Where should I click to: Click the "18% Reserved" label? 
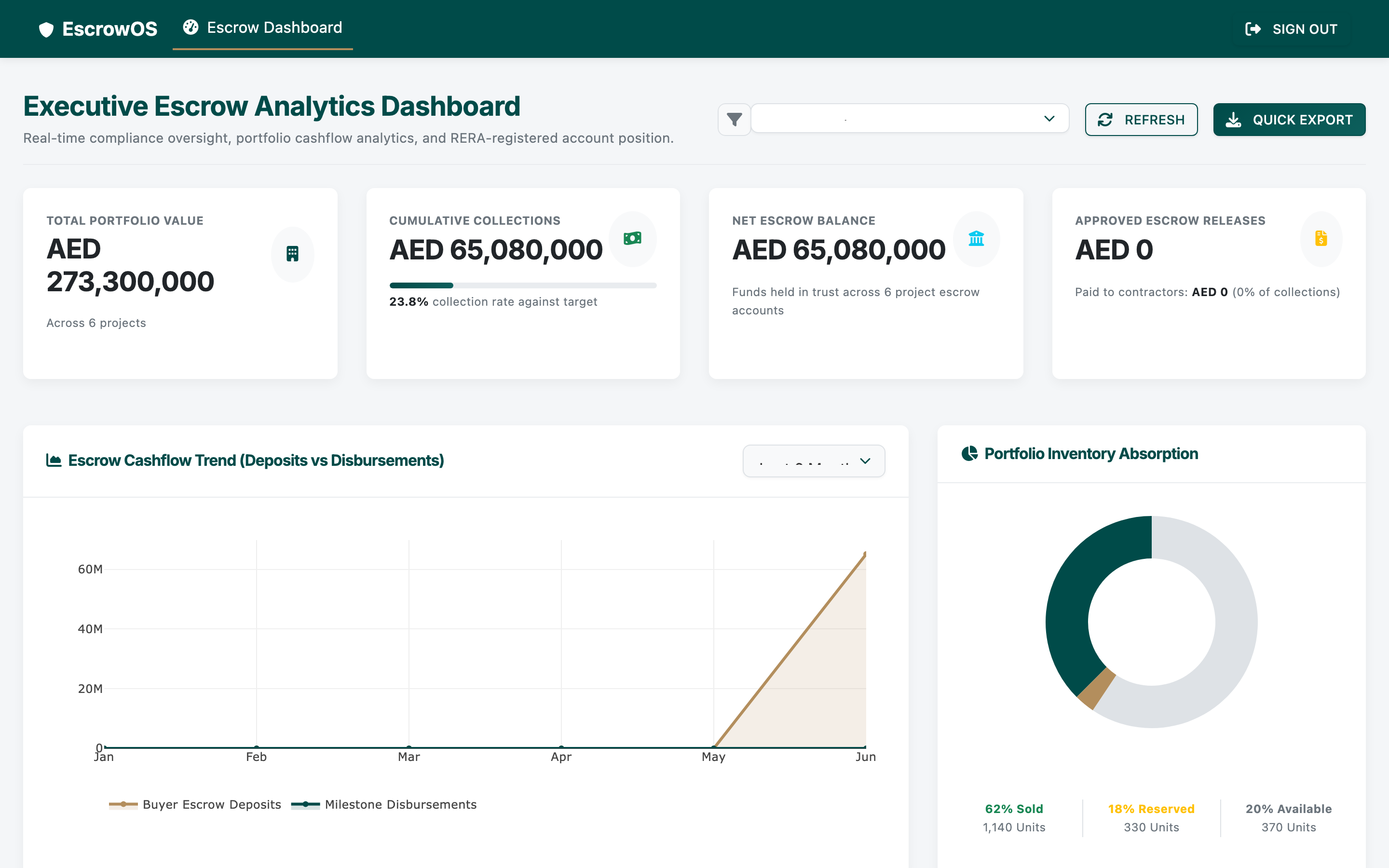pyautogui.click(x=1151, y=808)
